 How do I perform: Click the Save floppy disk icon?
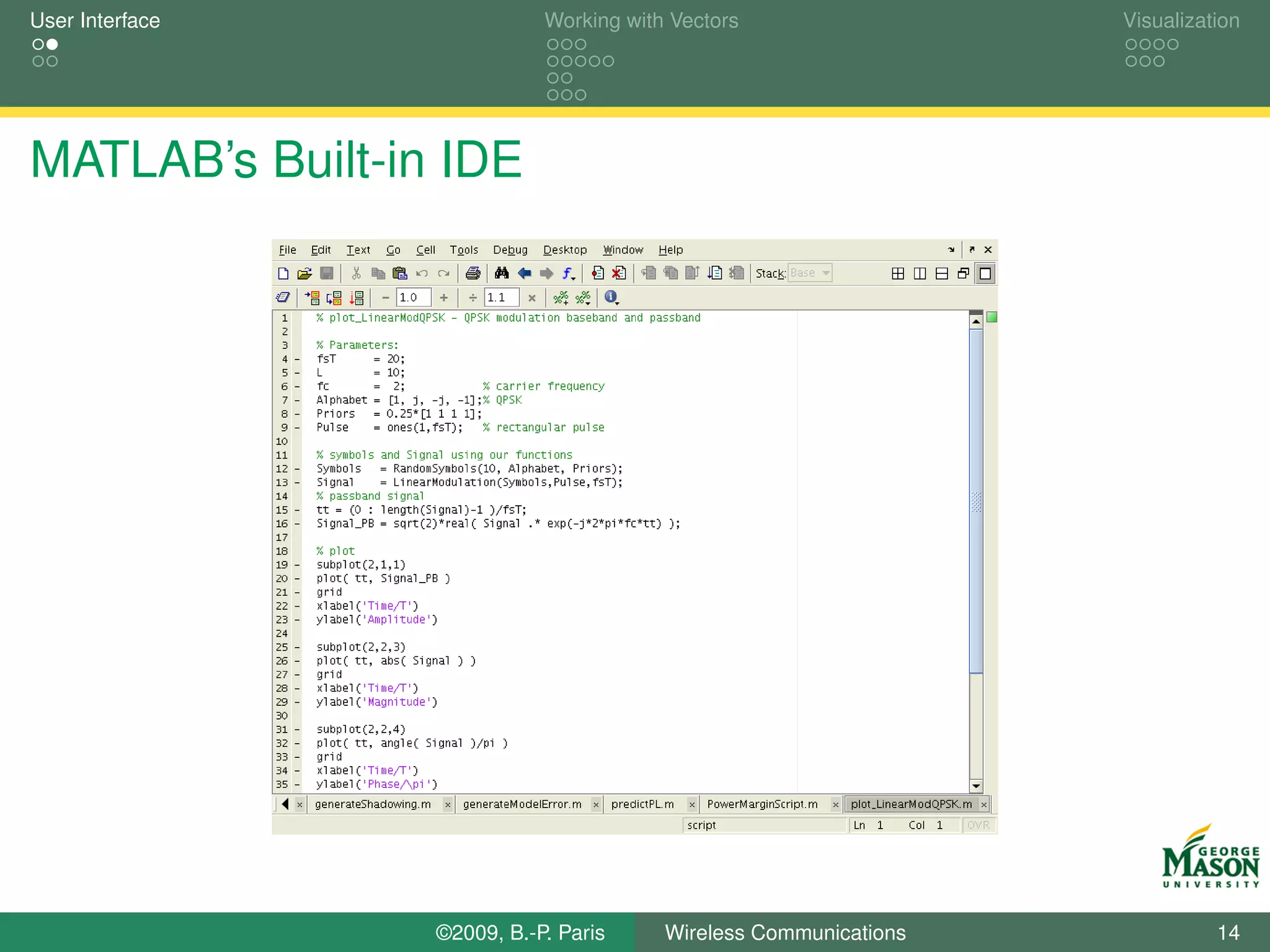pyautogui.click(x=327, y=273)
